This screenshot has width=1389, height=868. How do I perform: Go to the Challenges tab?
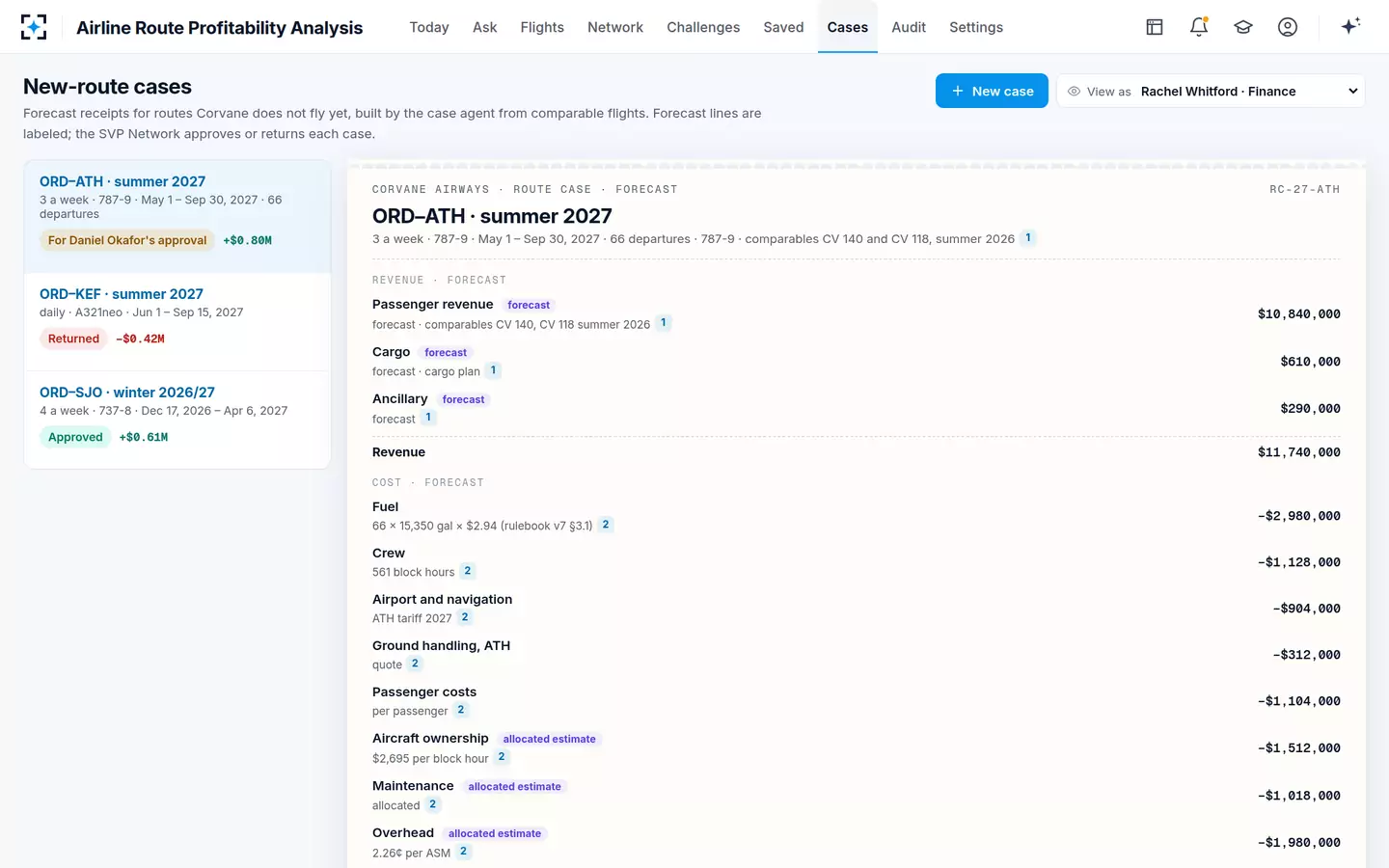(x=703, y=27)
